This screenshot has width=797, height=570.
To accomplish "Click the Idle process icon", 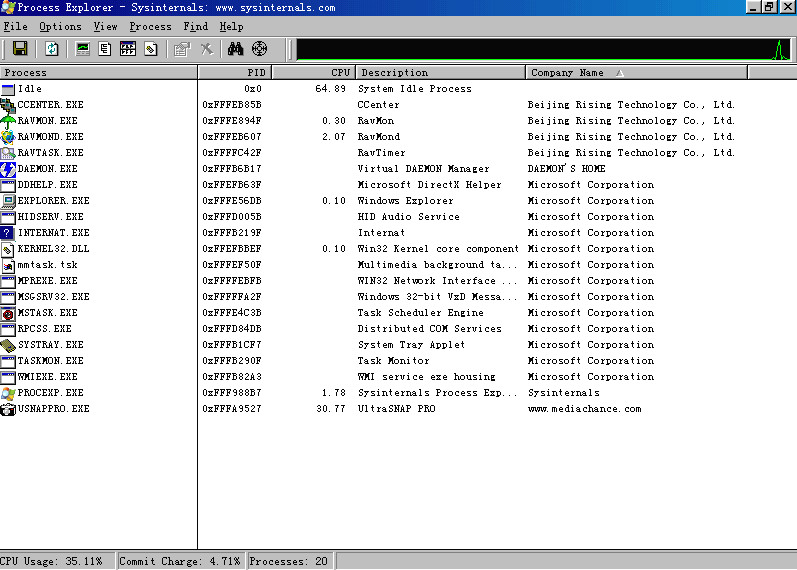I will (8, 89).
